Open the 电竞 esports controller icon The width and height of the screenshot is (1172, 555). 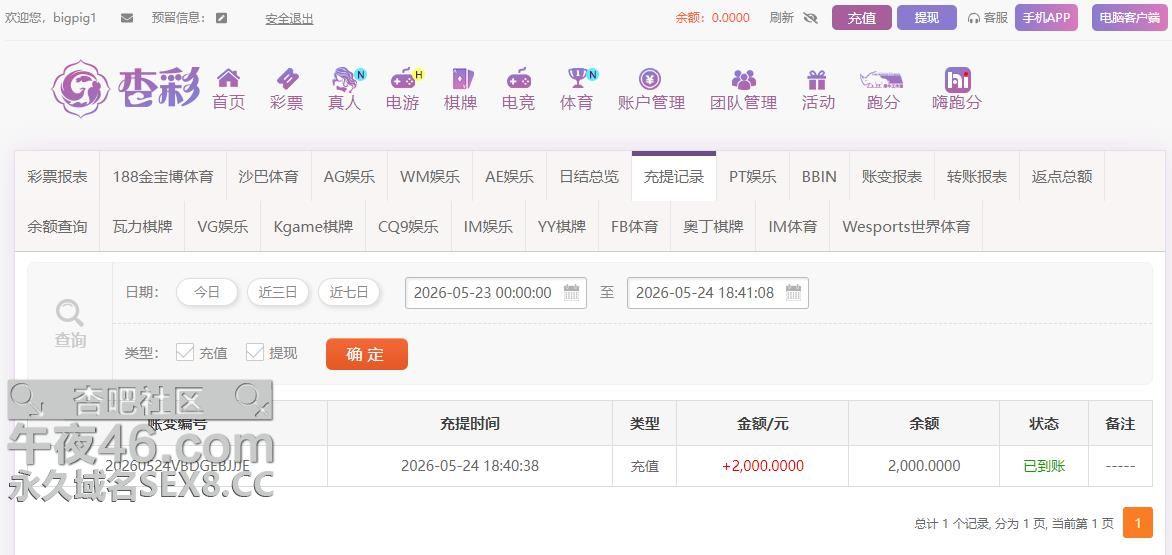click(x=519, y=78)
